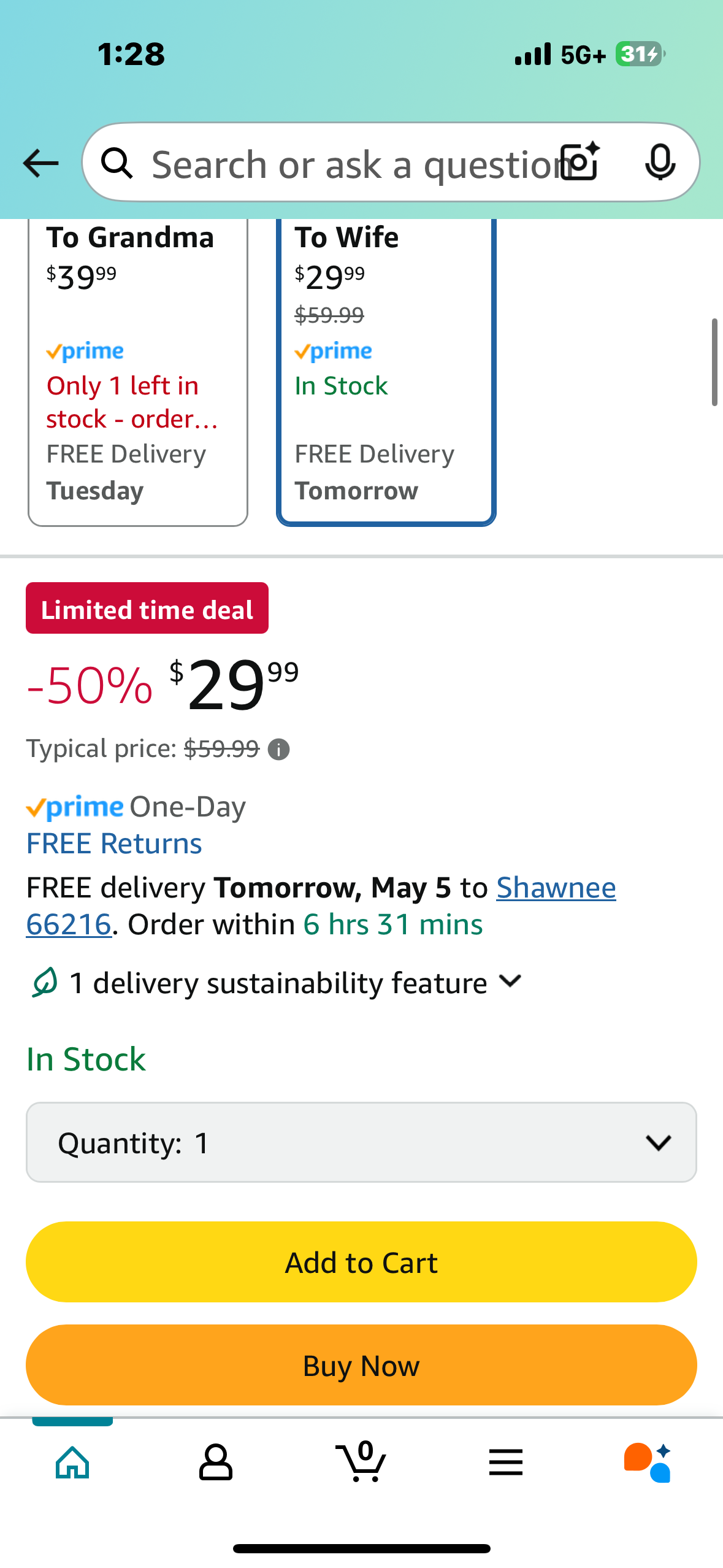Tap the back arrow icon
723x1568 pixels.
[40, 163]
